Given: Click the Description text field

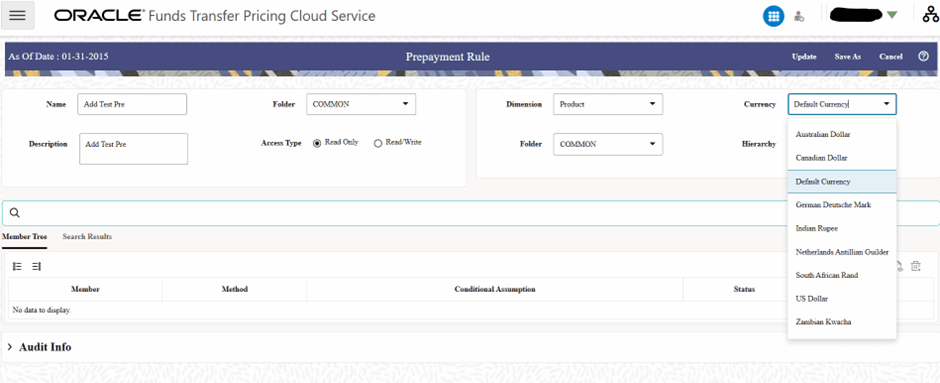Looking at the screenshot, I should click(x=134, y=149).
